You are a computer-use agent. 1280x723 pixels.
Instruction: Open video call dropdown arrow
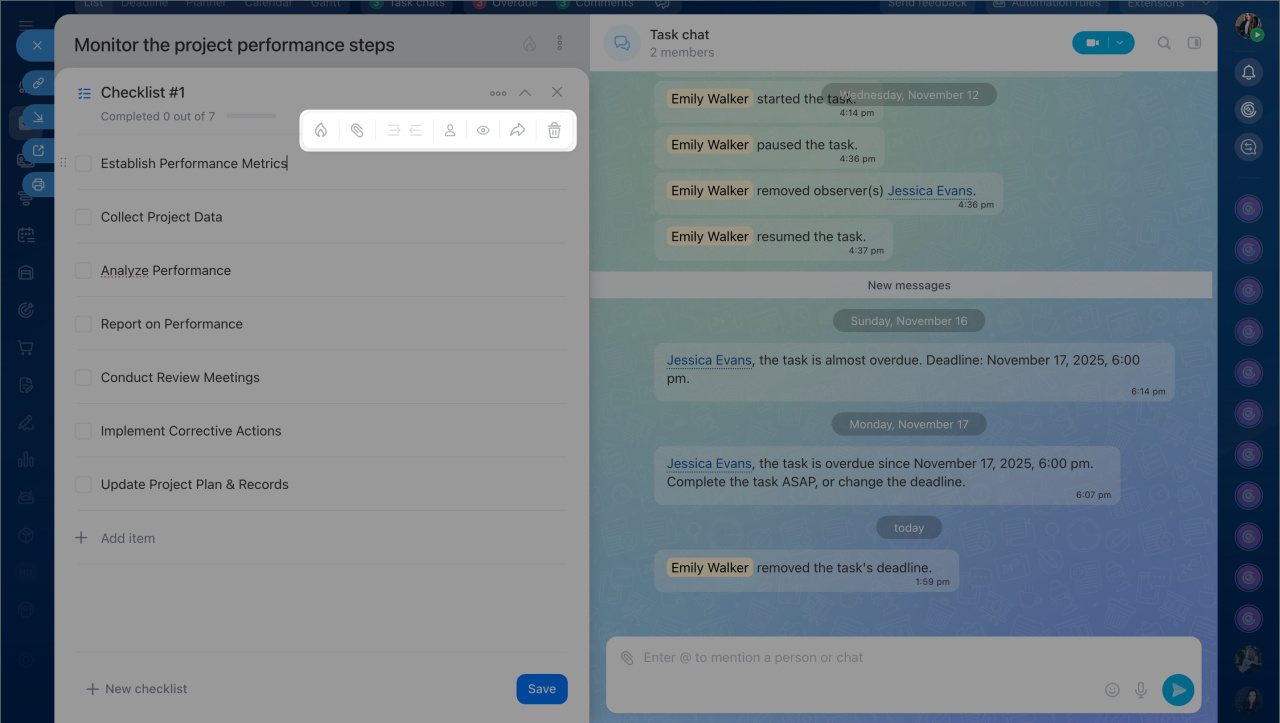[1121, 43]
